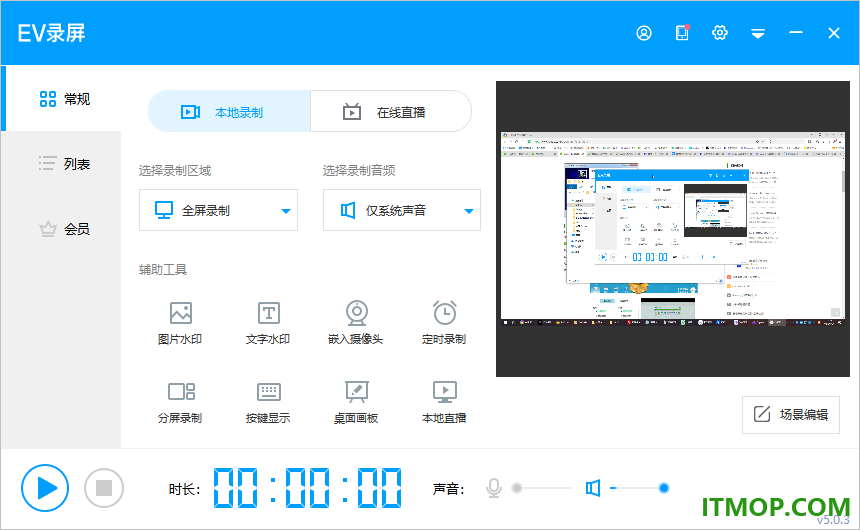Open the 按键显示 keystroke display tool
This screenshot has width=860, height=530.
pyautogui.click(x=268, y=402)
